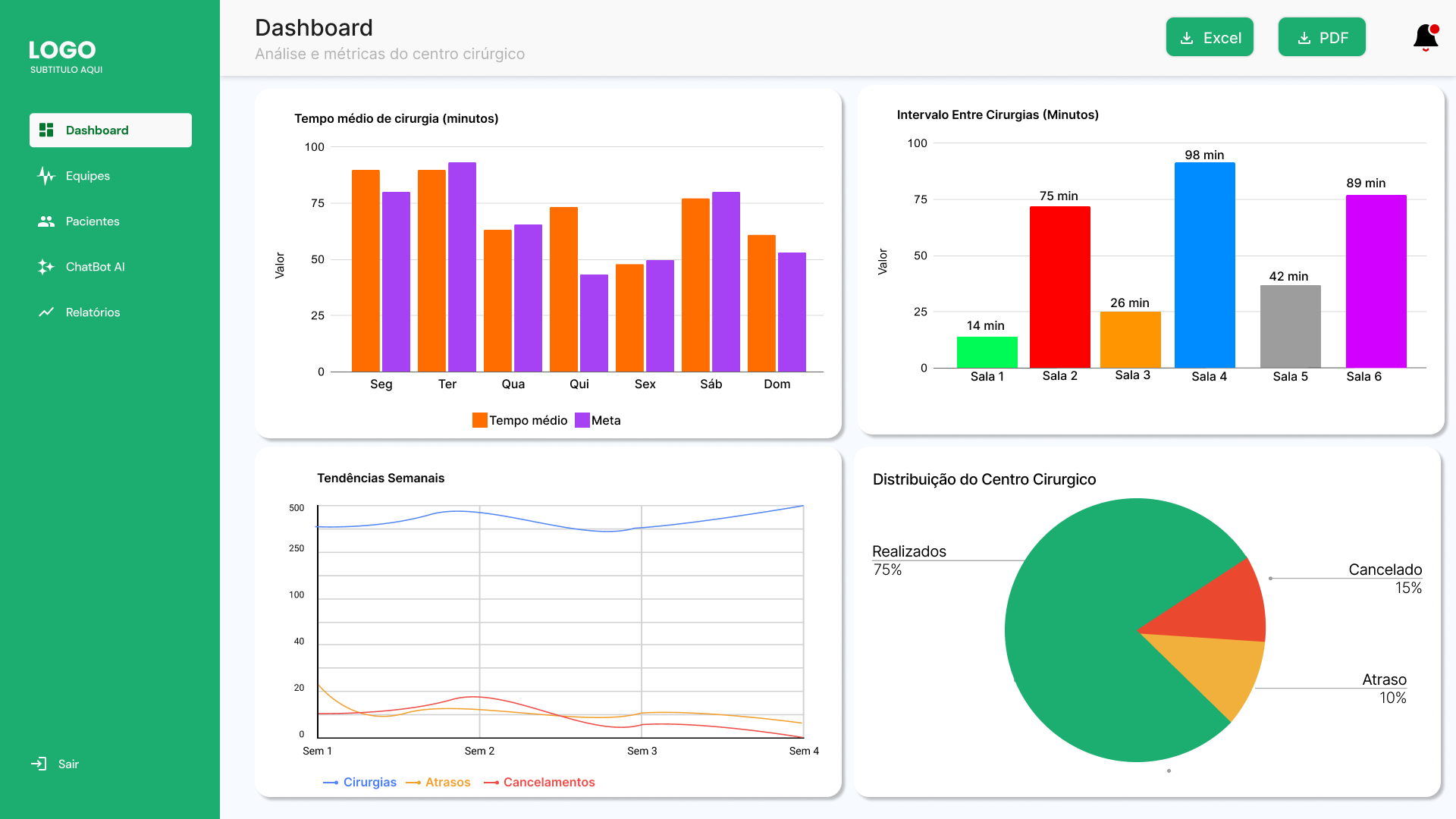The width and height of the screenshot is (1456, 819).
Task: Toggle the Cirurgias series in legend
Action: (369, 782)
